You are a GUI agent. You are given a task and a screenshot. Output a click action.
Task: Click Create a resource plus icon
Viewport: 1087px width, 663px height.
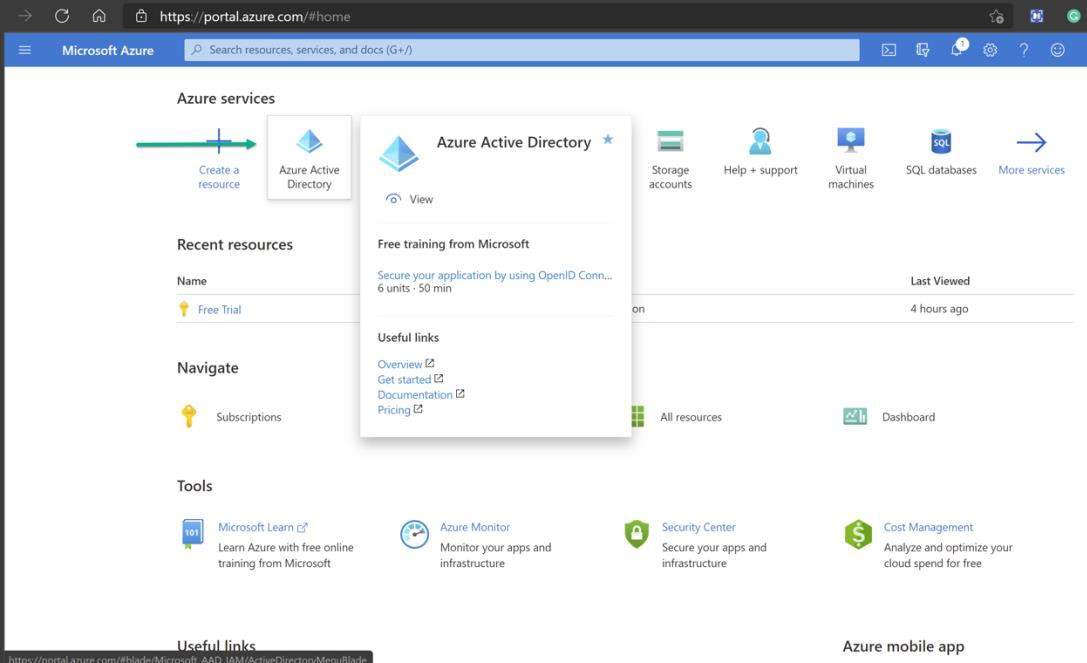tap(219, 141)
